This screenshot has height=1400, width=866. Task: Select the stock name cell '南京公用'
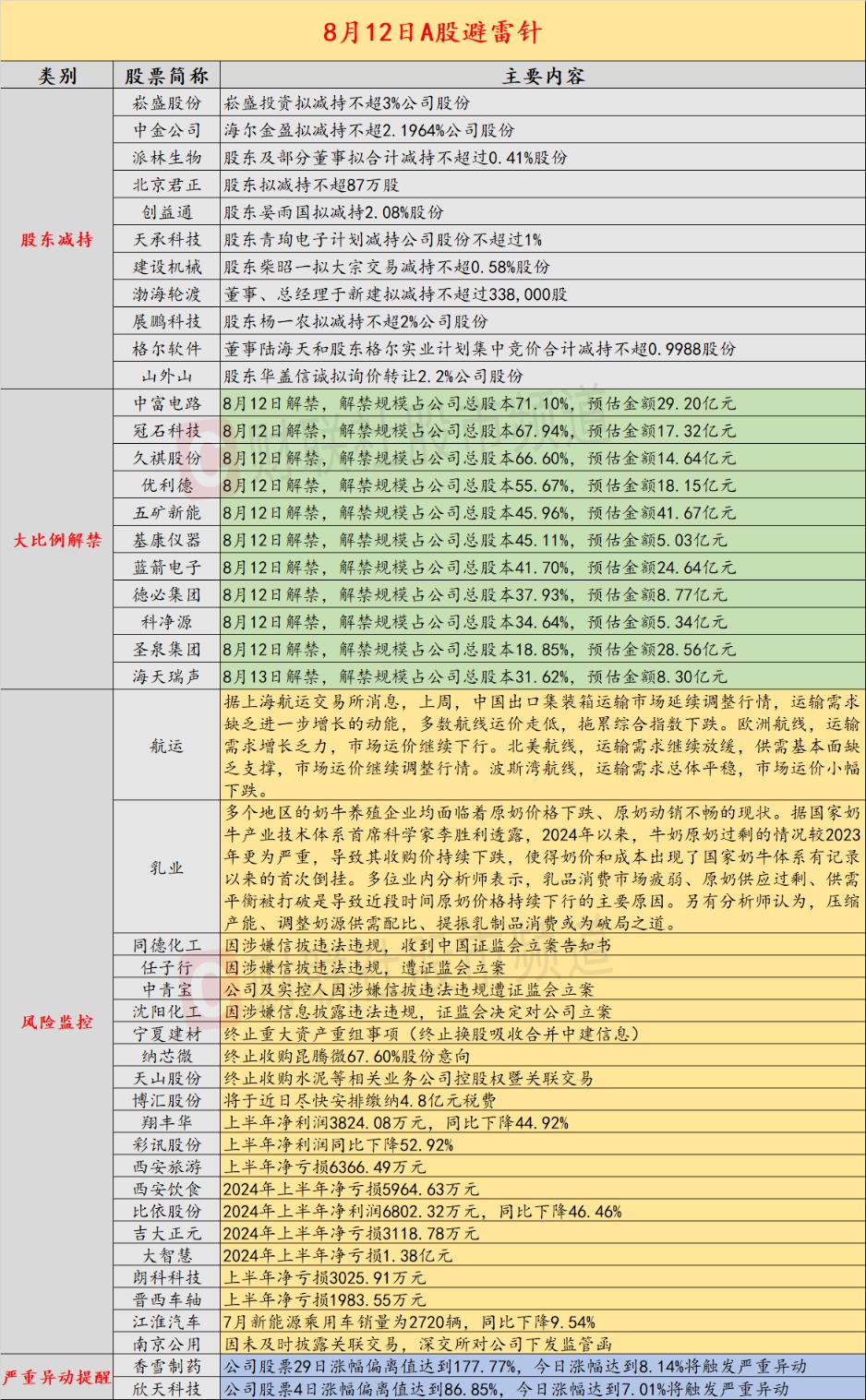(x=166, y=1344)
